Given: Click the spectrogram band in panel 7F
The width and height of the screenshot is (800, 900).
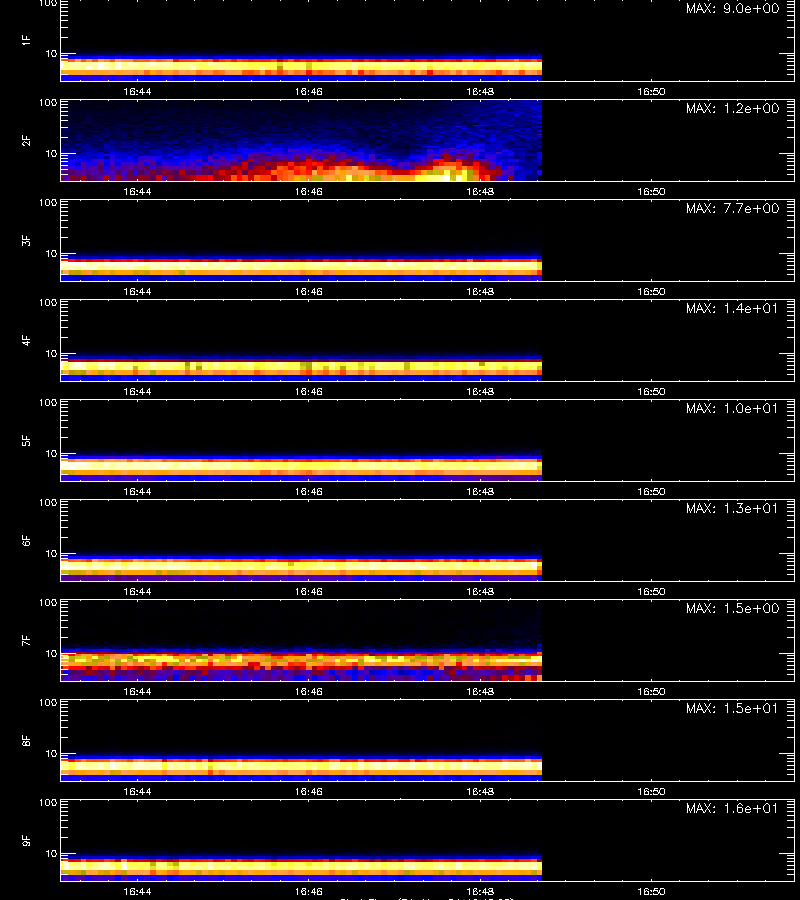Looking at the screenshot, I should pyautogui.click(x=301, y=665).
